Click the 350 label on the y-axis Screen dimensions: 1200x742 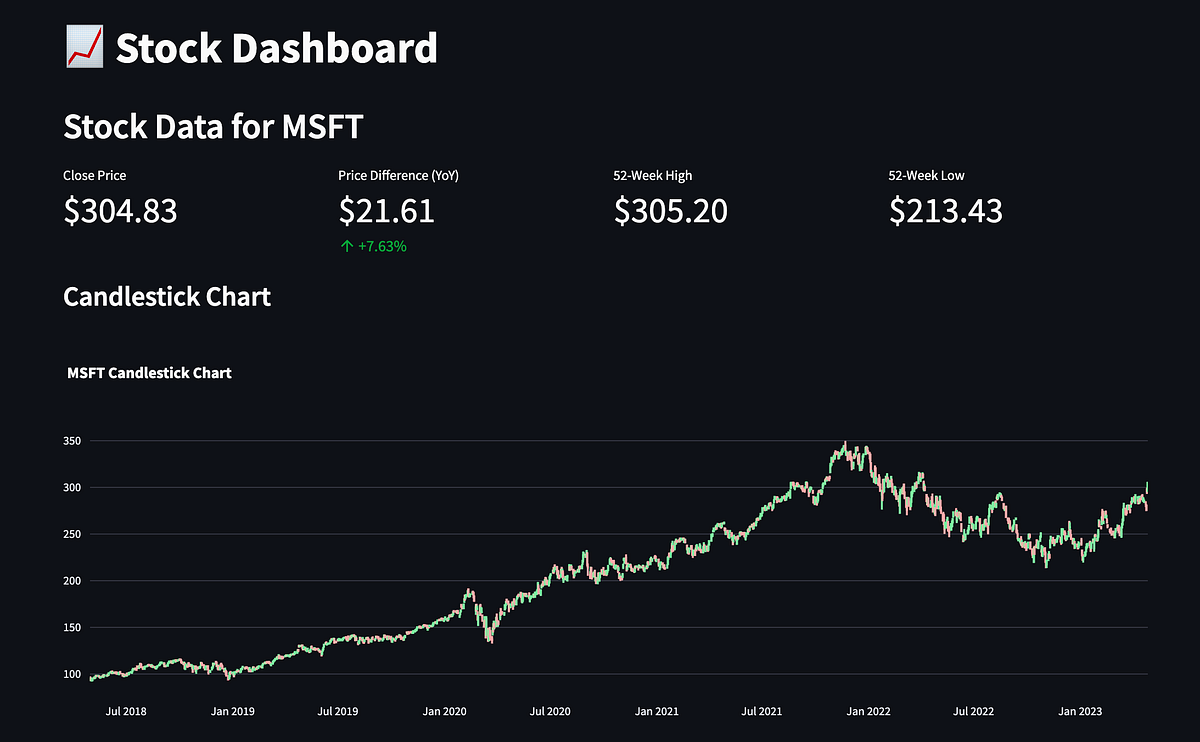[x=70, y=440]
